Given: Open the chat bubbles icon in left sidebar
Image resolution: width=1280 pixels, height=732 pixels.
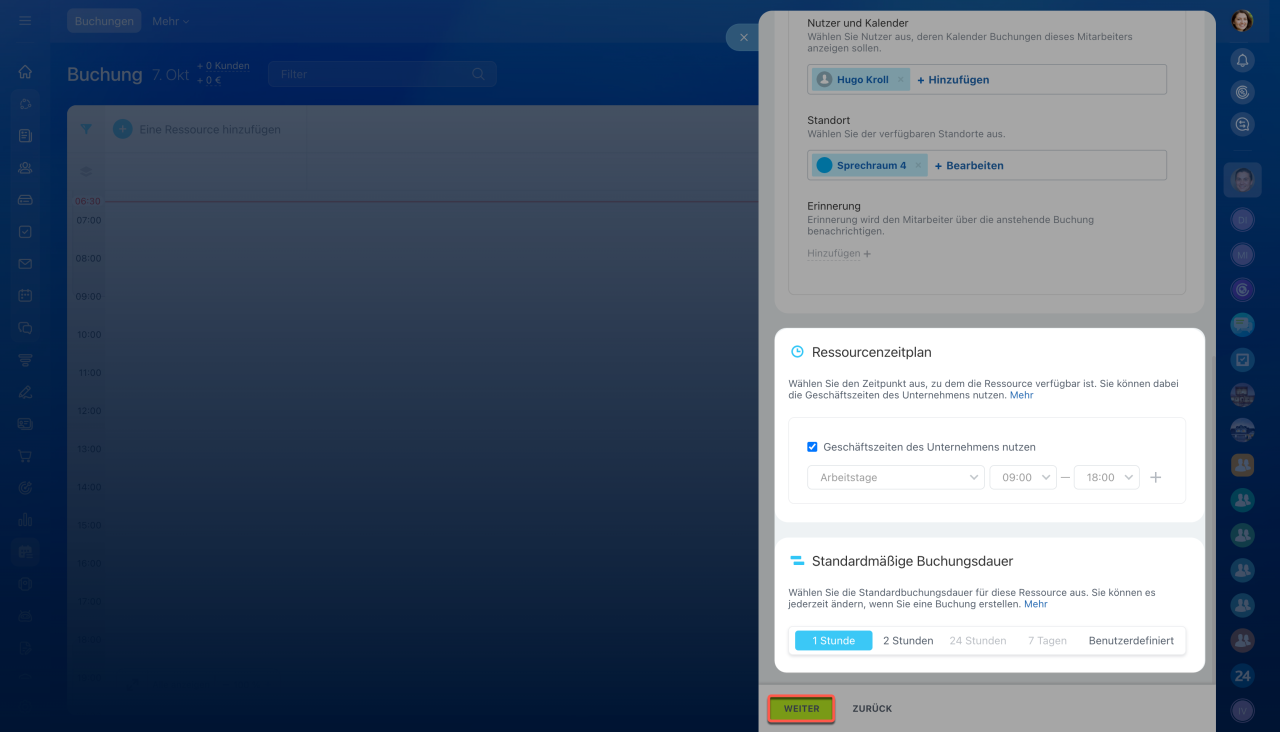Looking at the screenshot, I should pos(25,328).
